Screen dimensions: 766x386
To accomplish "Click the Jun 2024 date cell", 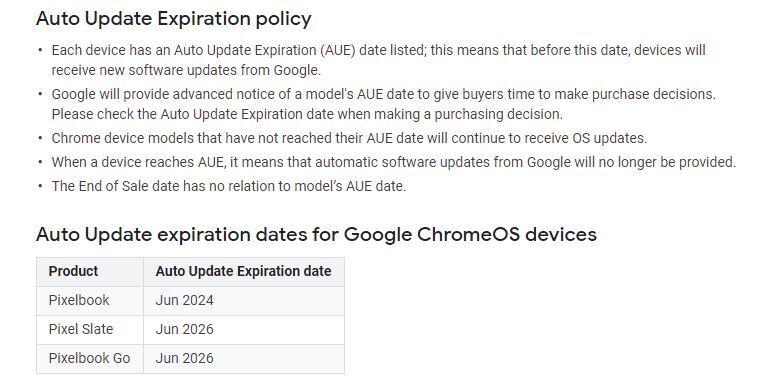I will pyautogui.click(x=244, y=300).
